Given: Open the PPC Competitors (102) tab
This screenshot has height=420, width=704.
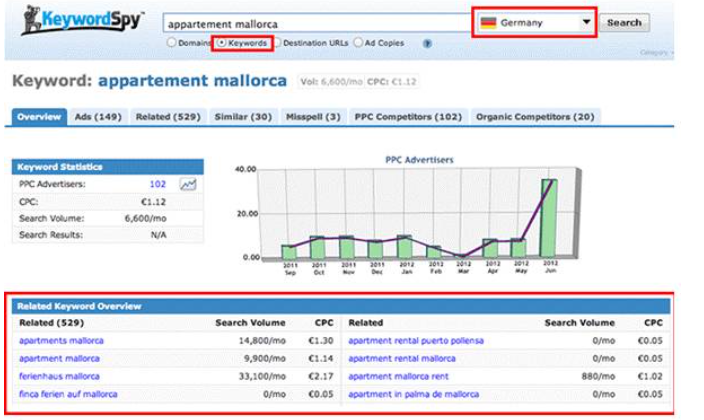Looking at the screenshot, I should click(x=408, y=117).
